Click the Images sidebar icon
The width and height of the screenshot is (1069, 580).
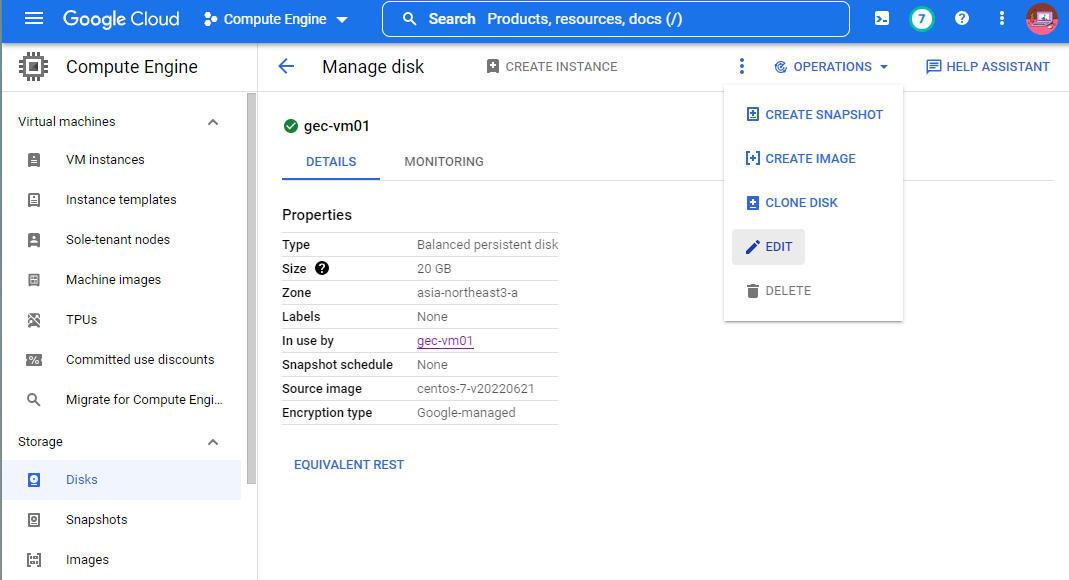[33, 560]
